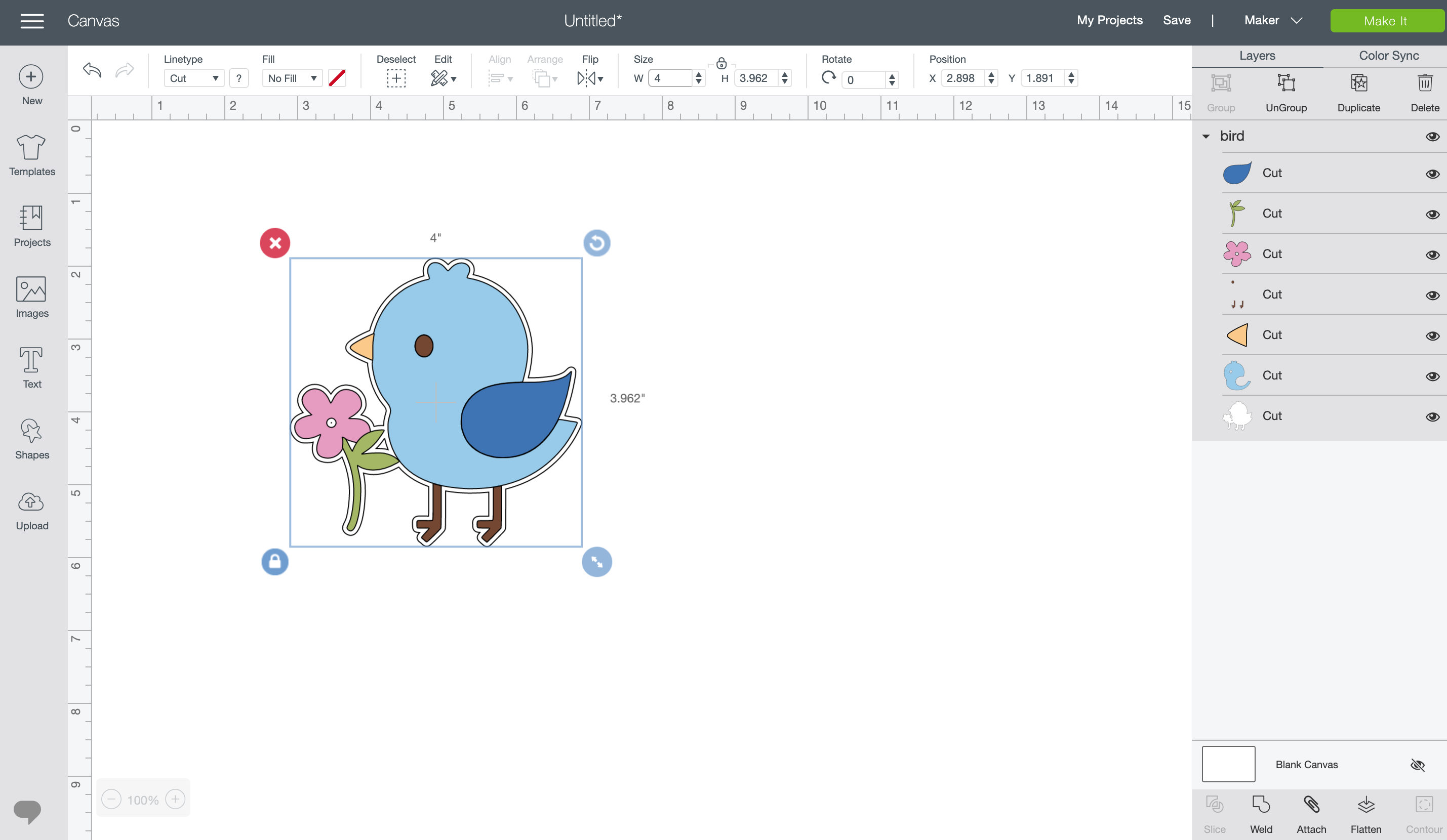Hide the pink flower layer
This screenshot has width=1447, height=840.
(1432, 255)
